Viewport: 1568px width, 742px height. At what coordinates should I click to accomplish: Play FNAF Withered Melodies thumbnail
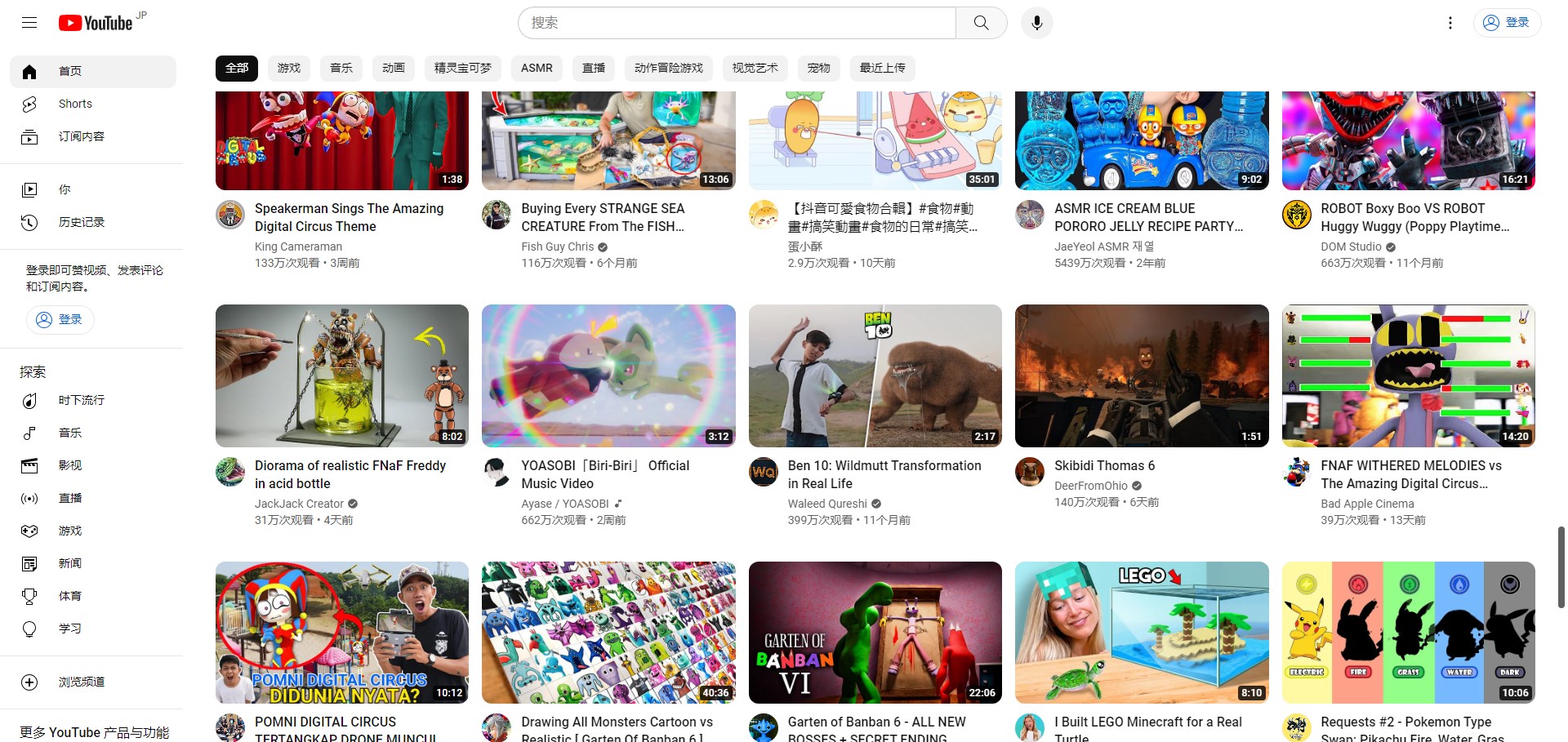tap(1409, 375)
